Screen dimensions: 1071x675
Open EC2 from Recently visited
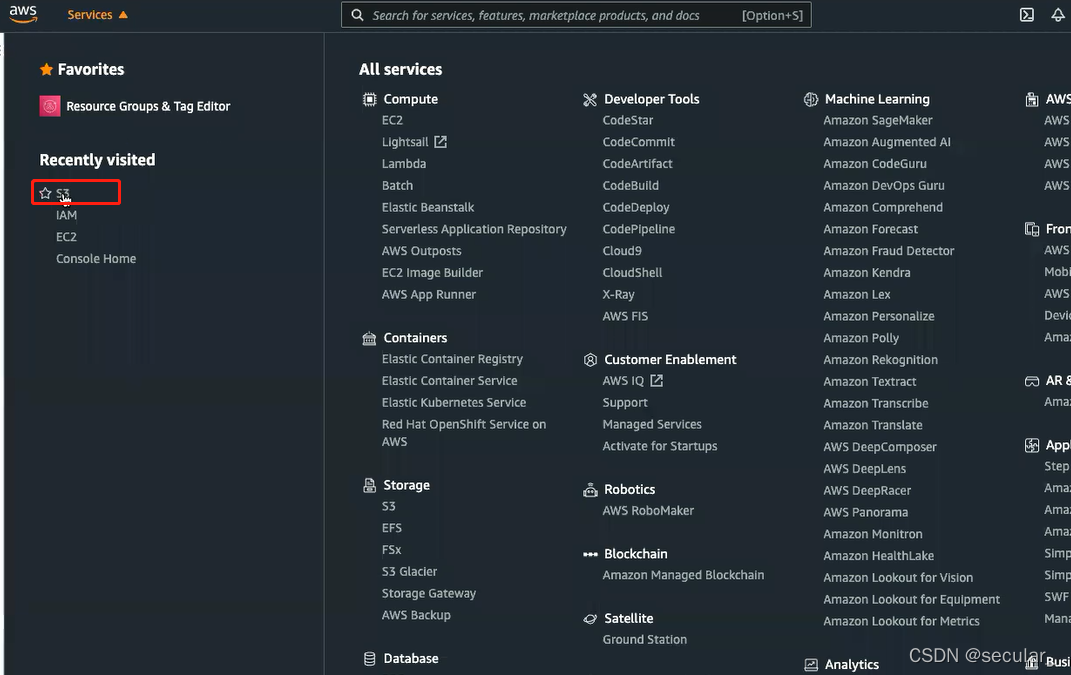click(66, 237)
